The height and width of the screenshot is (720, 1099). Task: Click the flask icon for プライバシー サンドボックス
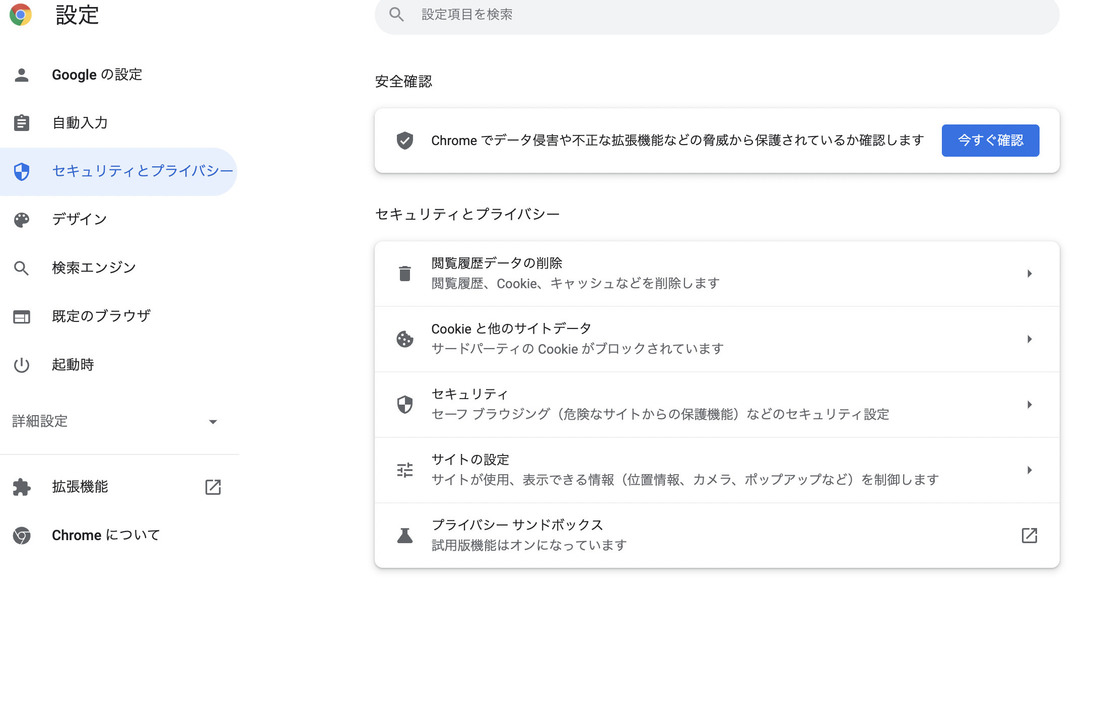pyautogui.click(x=405, y=536)
